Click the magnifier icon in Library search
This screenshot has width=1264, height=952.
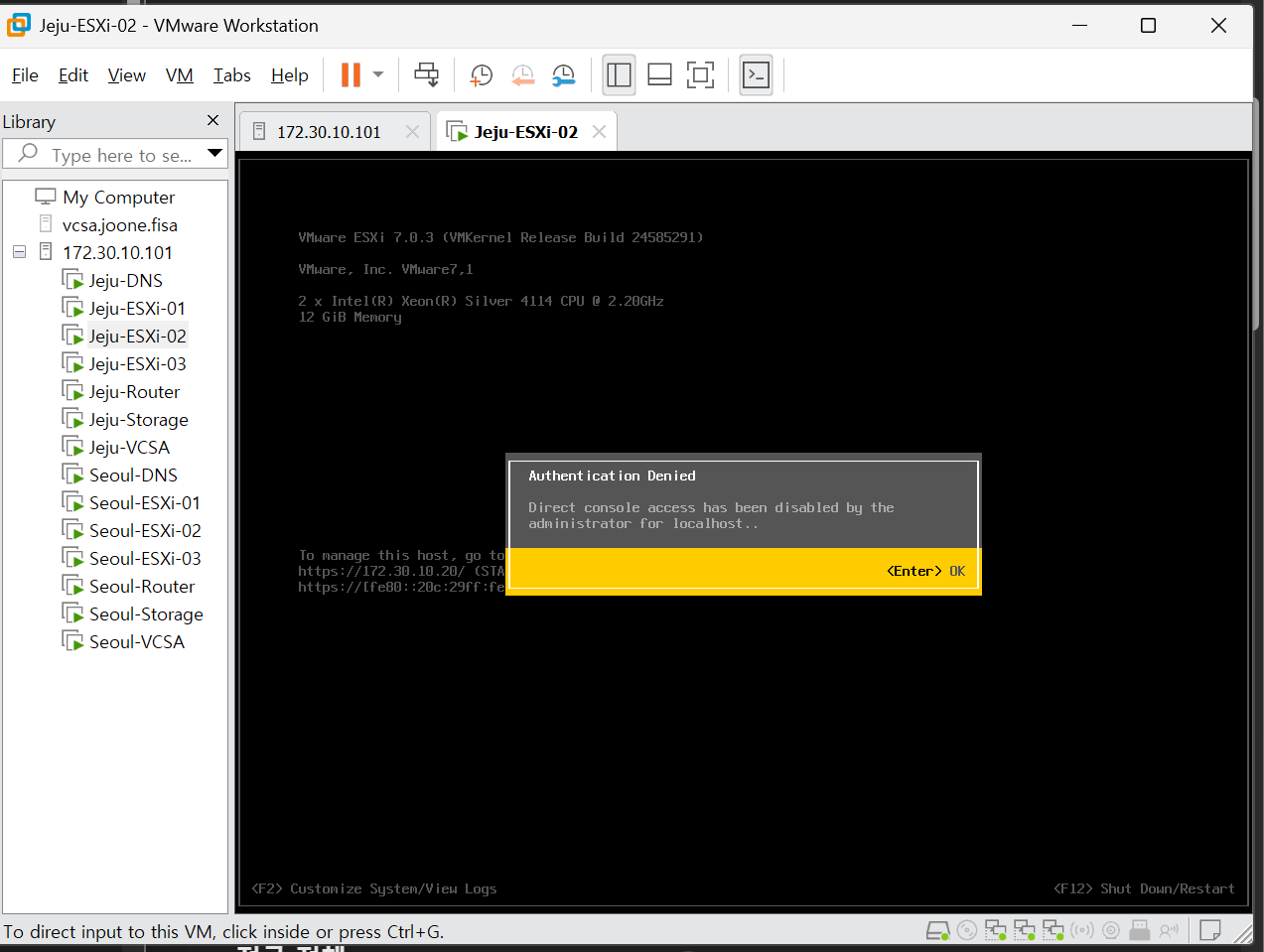(x=28, y=153)
